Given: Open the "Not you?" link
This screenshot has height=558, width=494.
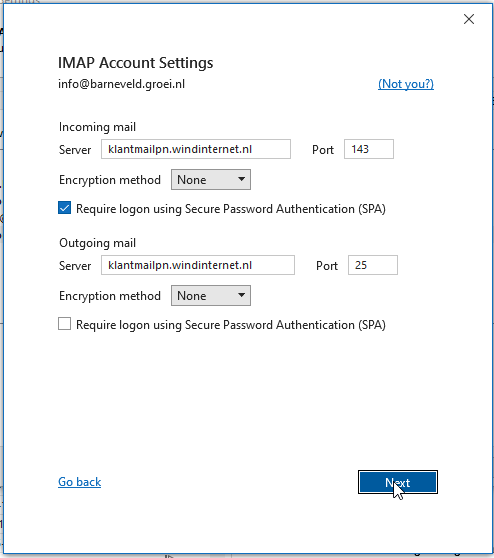Looking at the screenshot, I should (406, 84).
